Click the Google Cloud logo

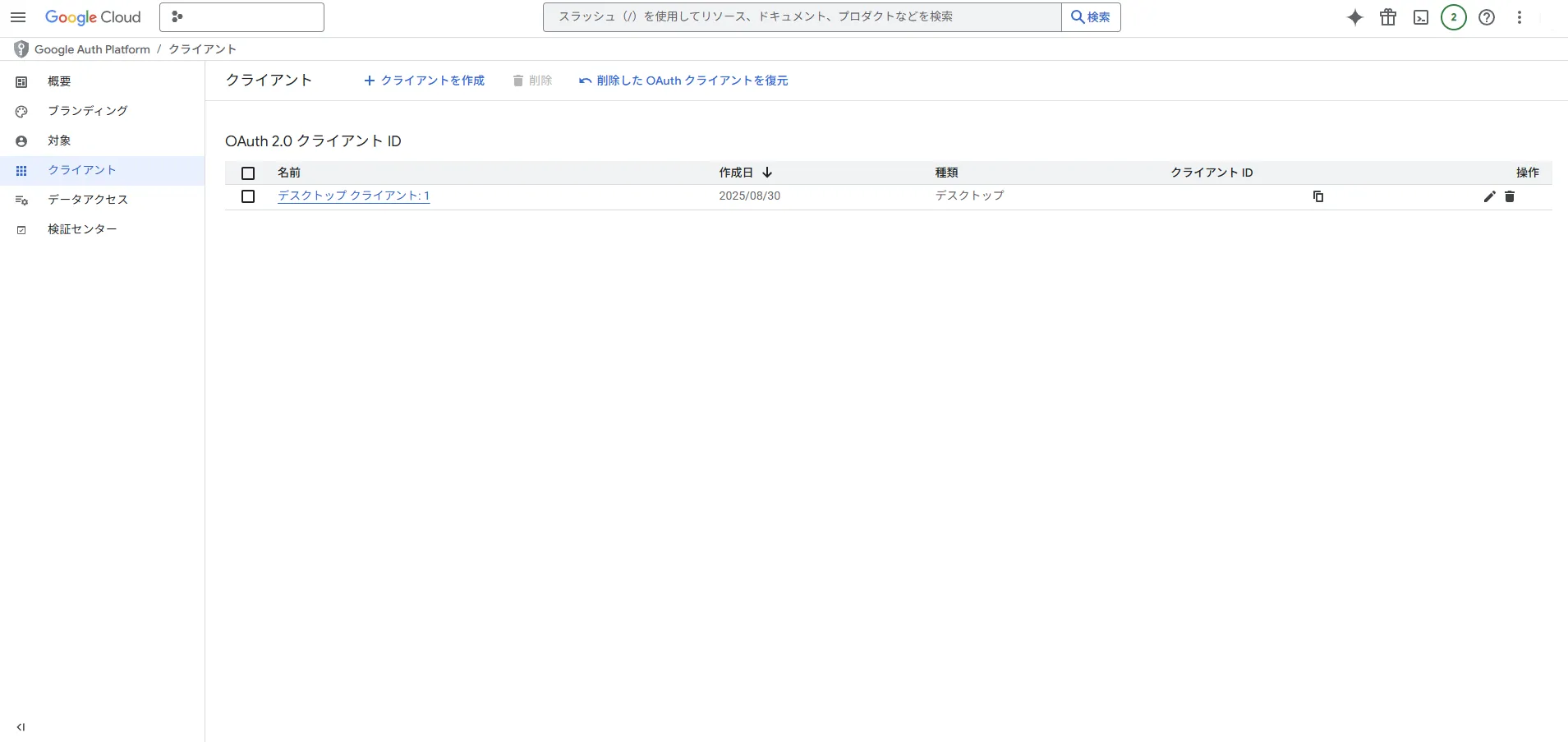pos(93,17)
